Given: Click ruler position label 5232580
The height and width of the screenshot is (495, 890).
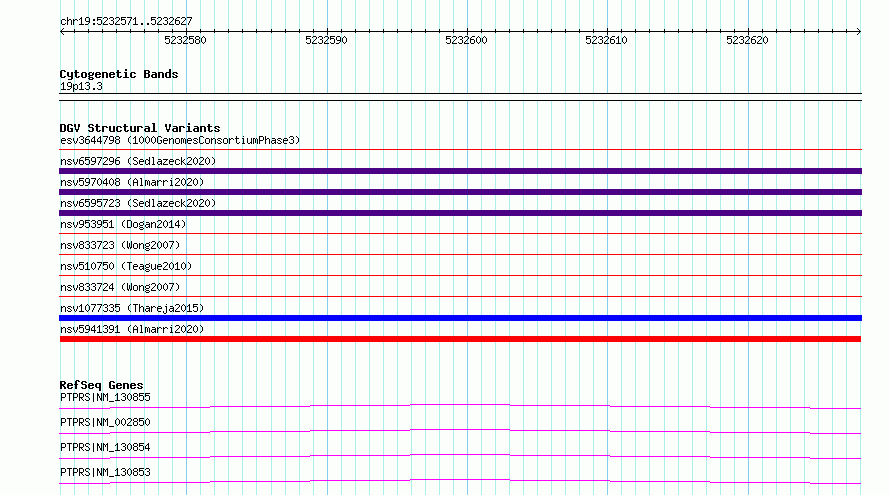Looking at the screenshot, I should tap(185, 40).
